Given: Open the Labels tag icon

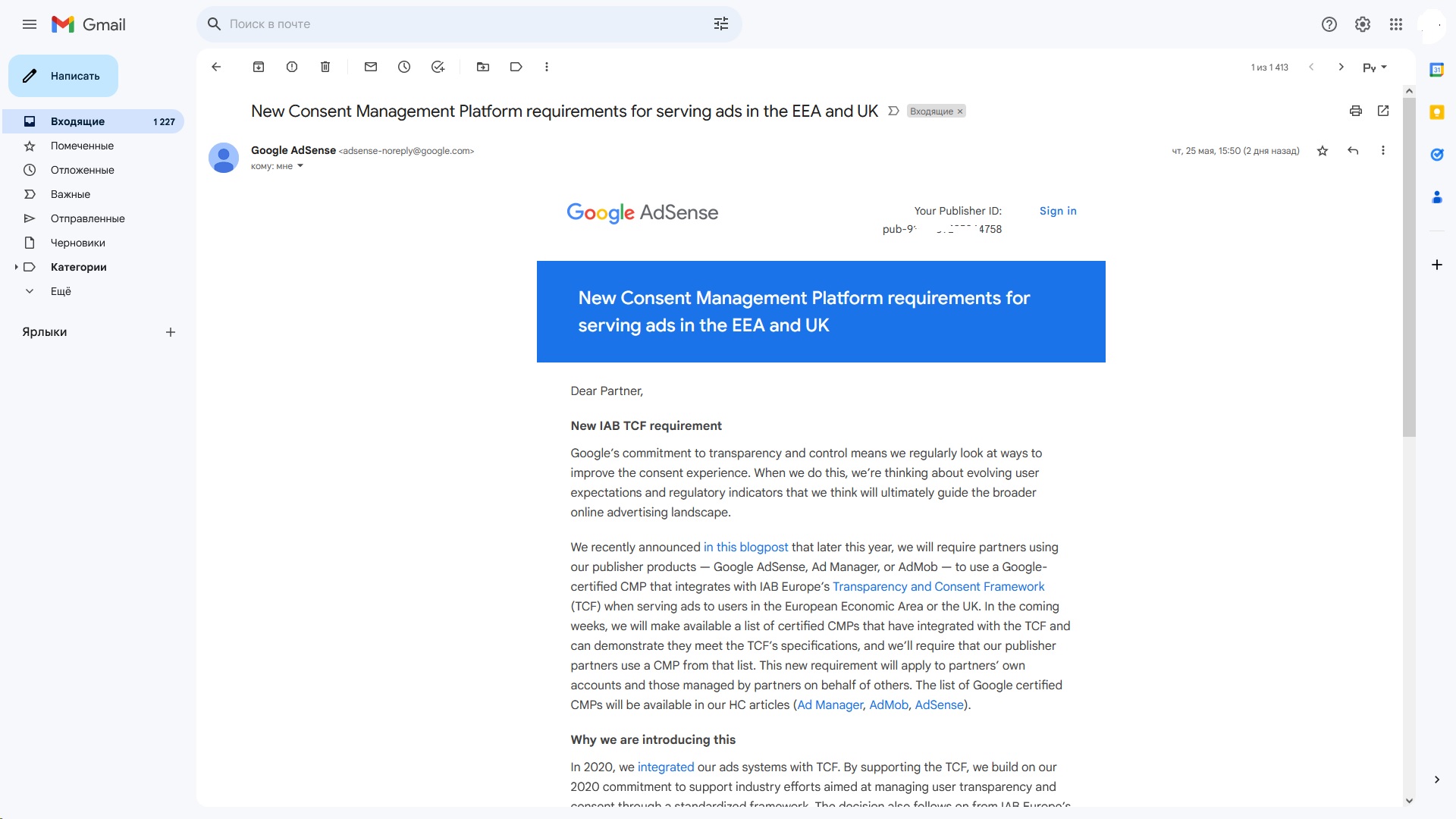Looking at the screenshot, I should [516, 67].
